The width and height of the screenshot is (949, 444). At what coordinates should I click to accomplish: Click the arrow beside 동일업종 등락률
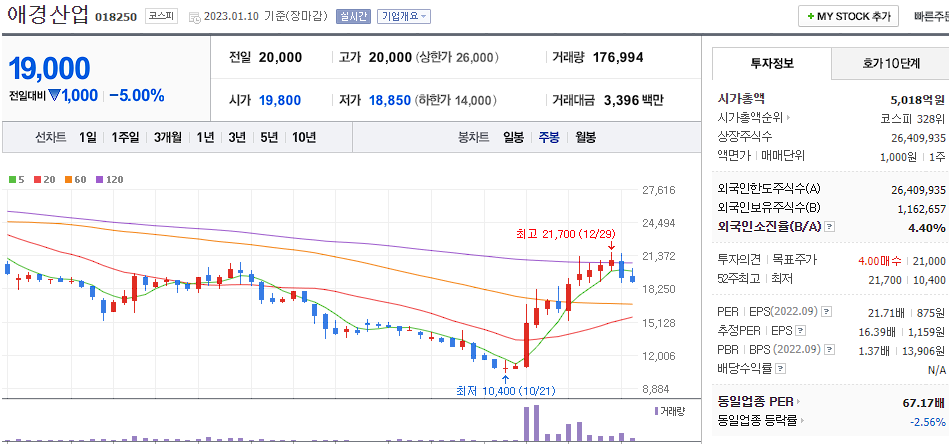click(804, 420)
